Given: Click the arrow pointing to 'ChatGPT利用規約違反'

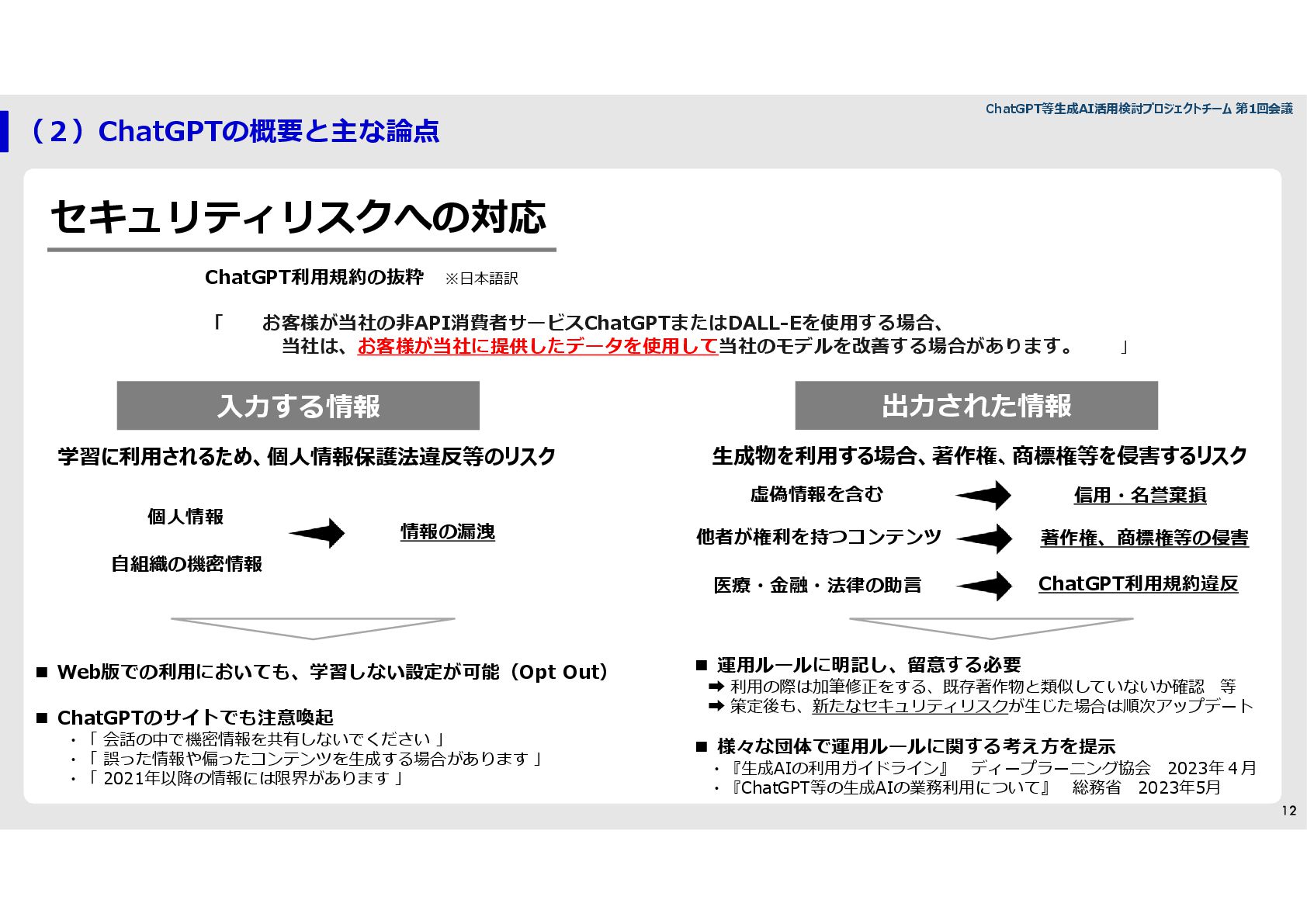Looking at the screenshot, I should pyautogui.click(x=984, y=586).
